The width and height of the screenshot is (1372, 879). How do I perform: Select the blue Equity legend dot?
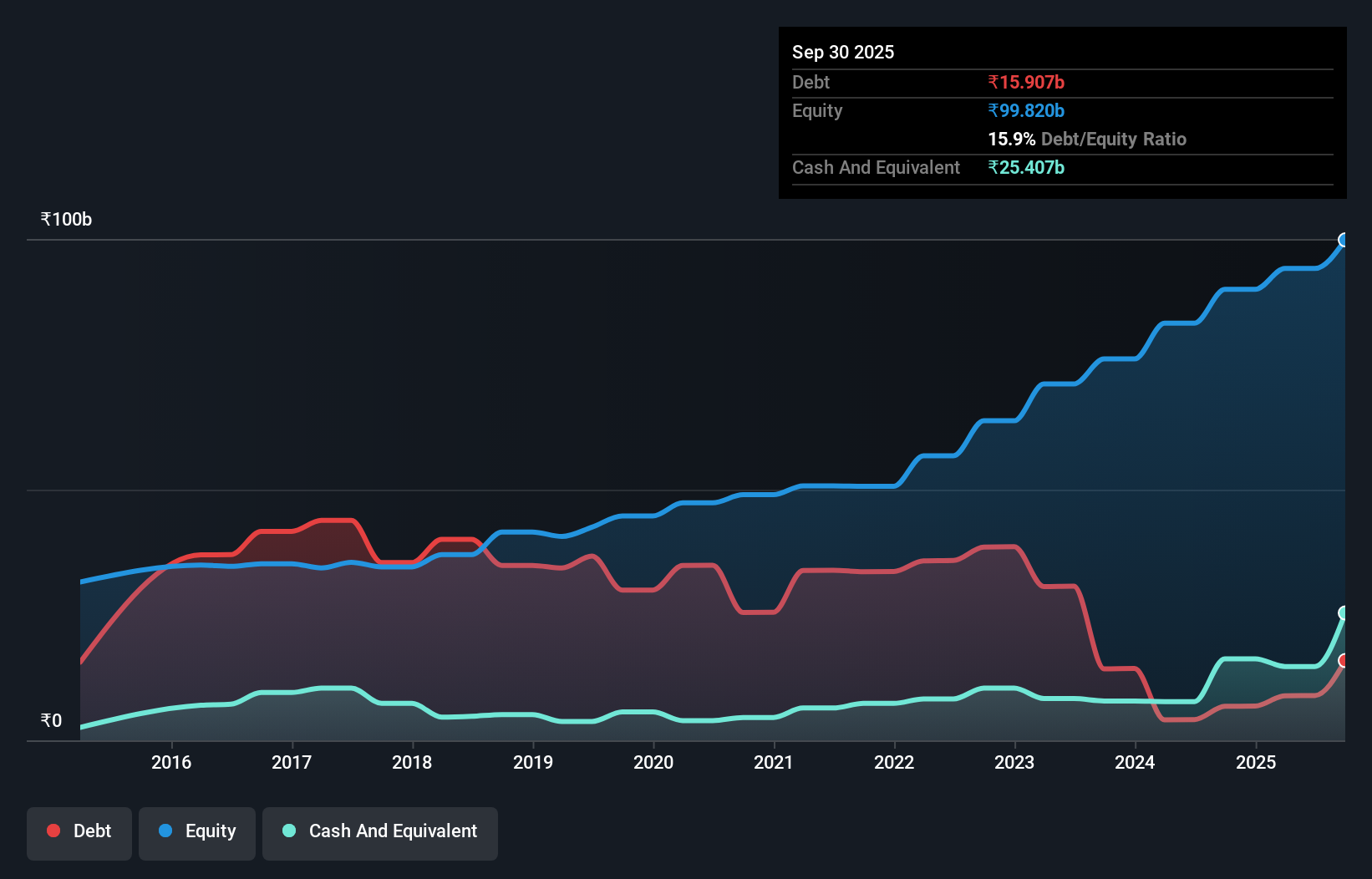pyautogui.click(x=165, y=831)
